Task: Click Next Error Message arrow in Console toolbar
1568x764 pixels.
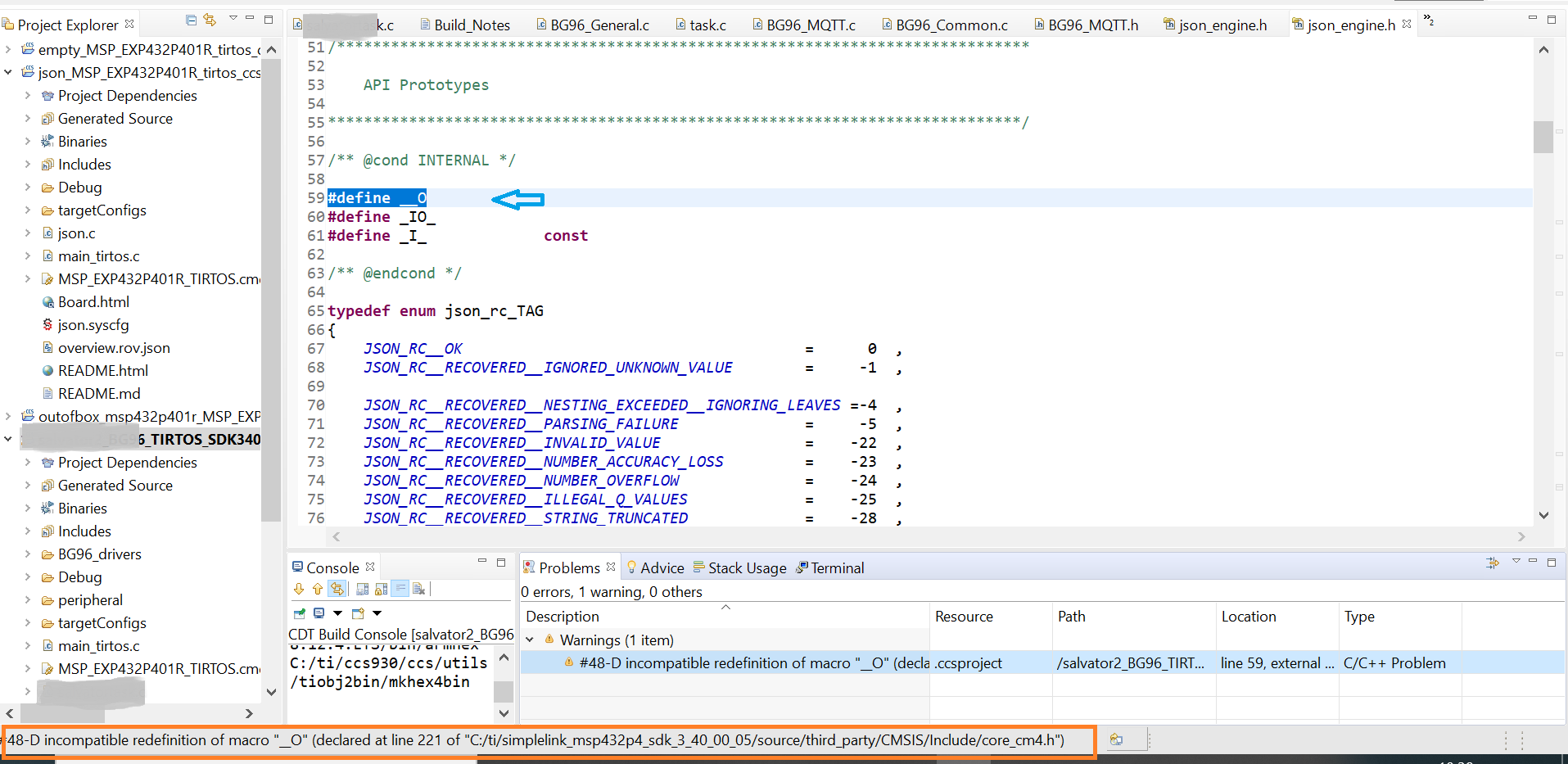Action: (298, 588)
